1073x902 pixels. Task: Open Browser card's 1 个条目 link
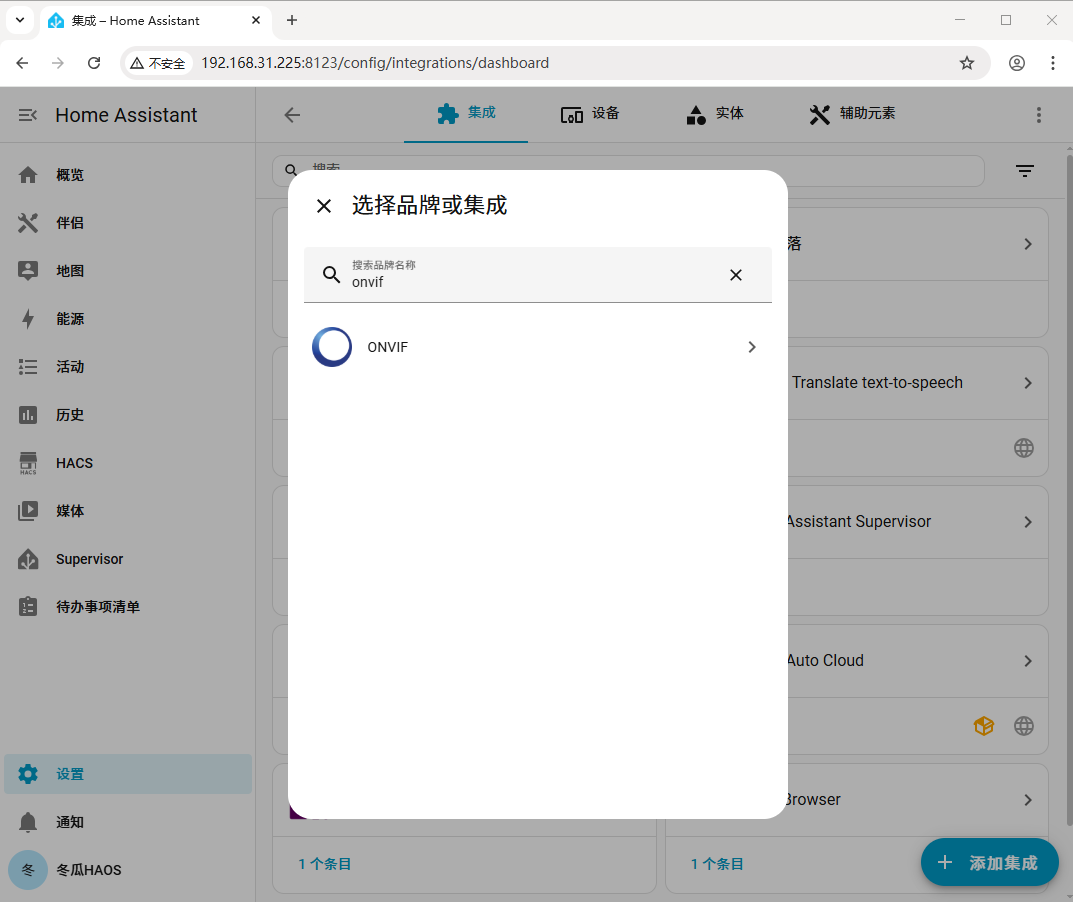coord(717,864)
